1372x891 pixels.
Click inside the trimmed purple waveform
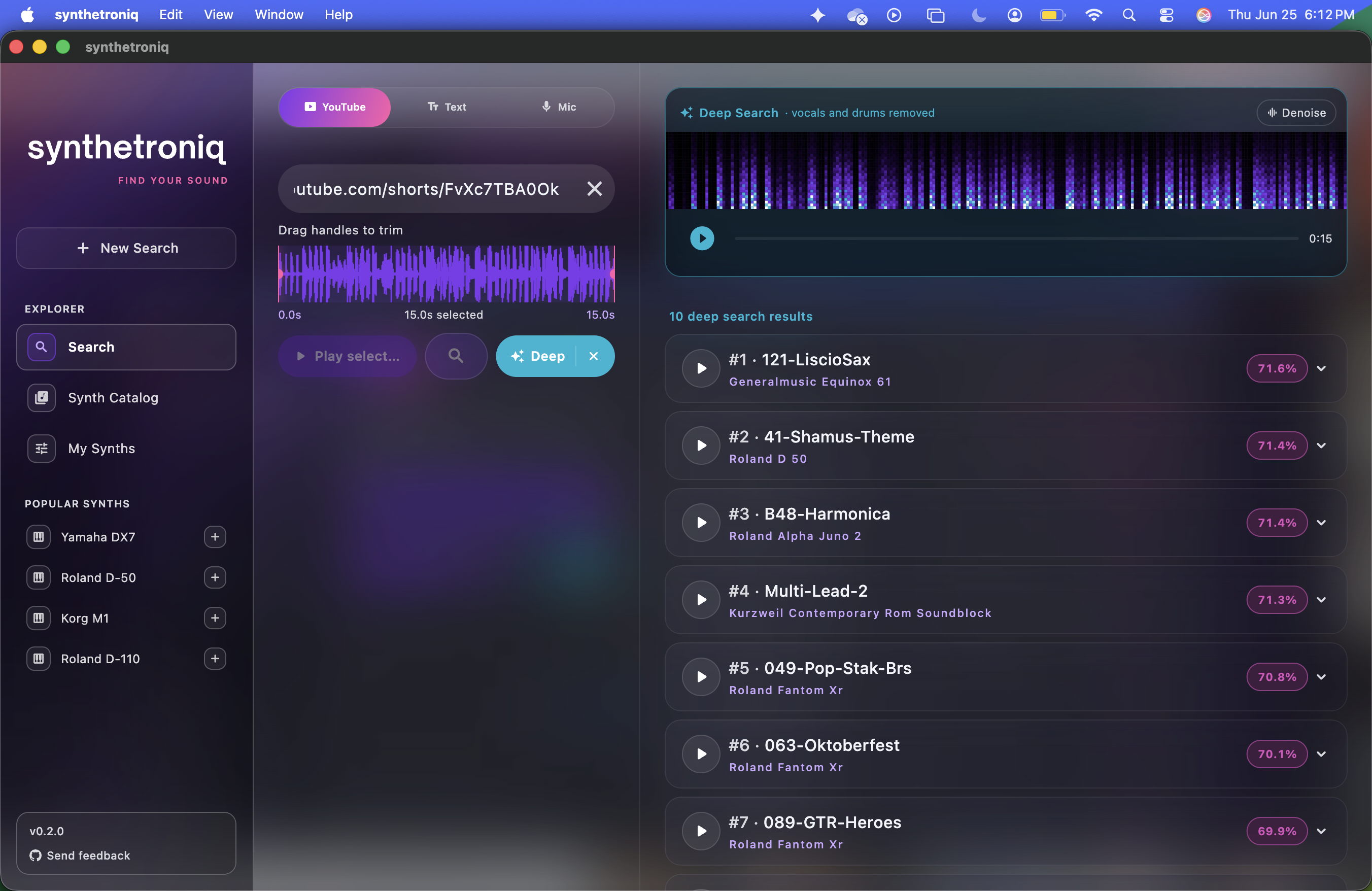(x=447, y=275)
